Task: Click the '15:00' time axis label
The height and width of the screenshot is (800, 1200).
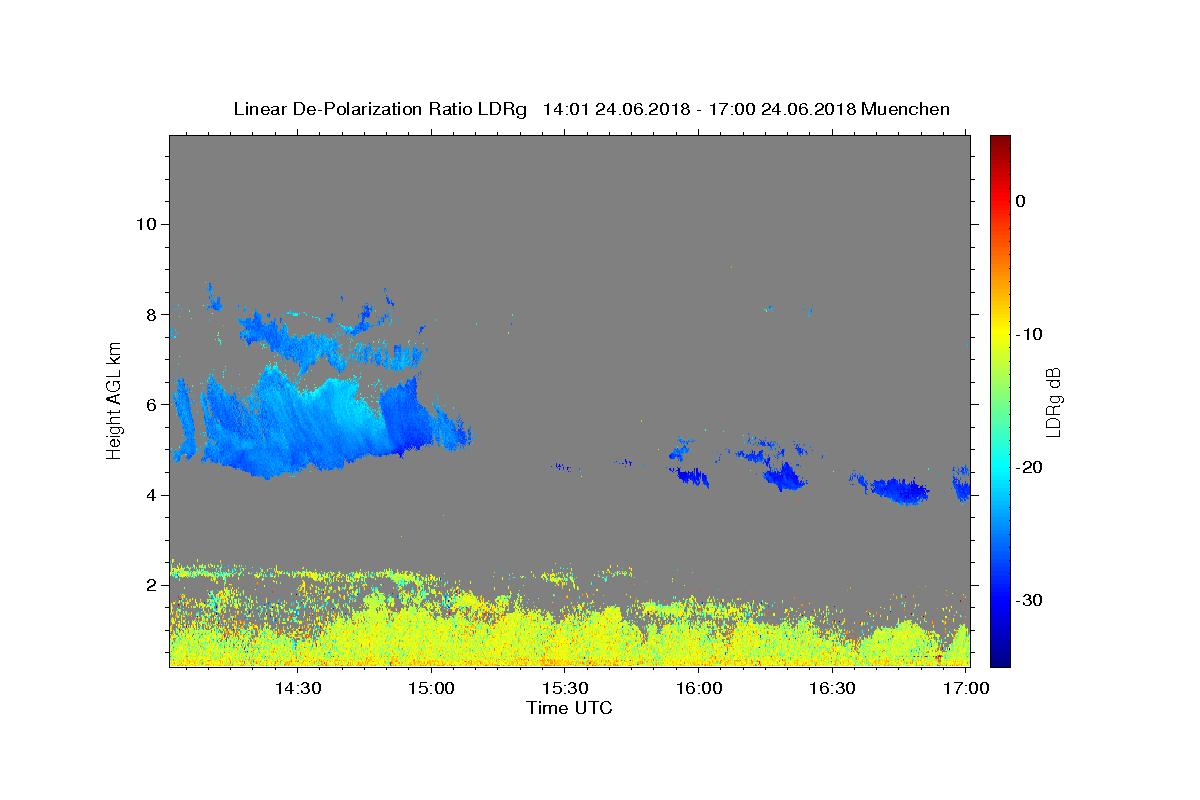Action: point(431,689)
